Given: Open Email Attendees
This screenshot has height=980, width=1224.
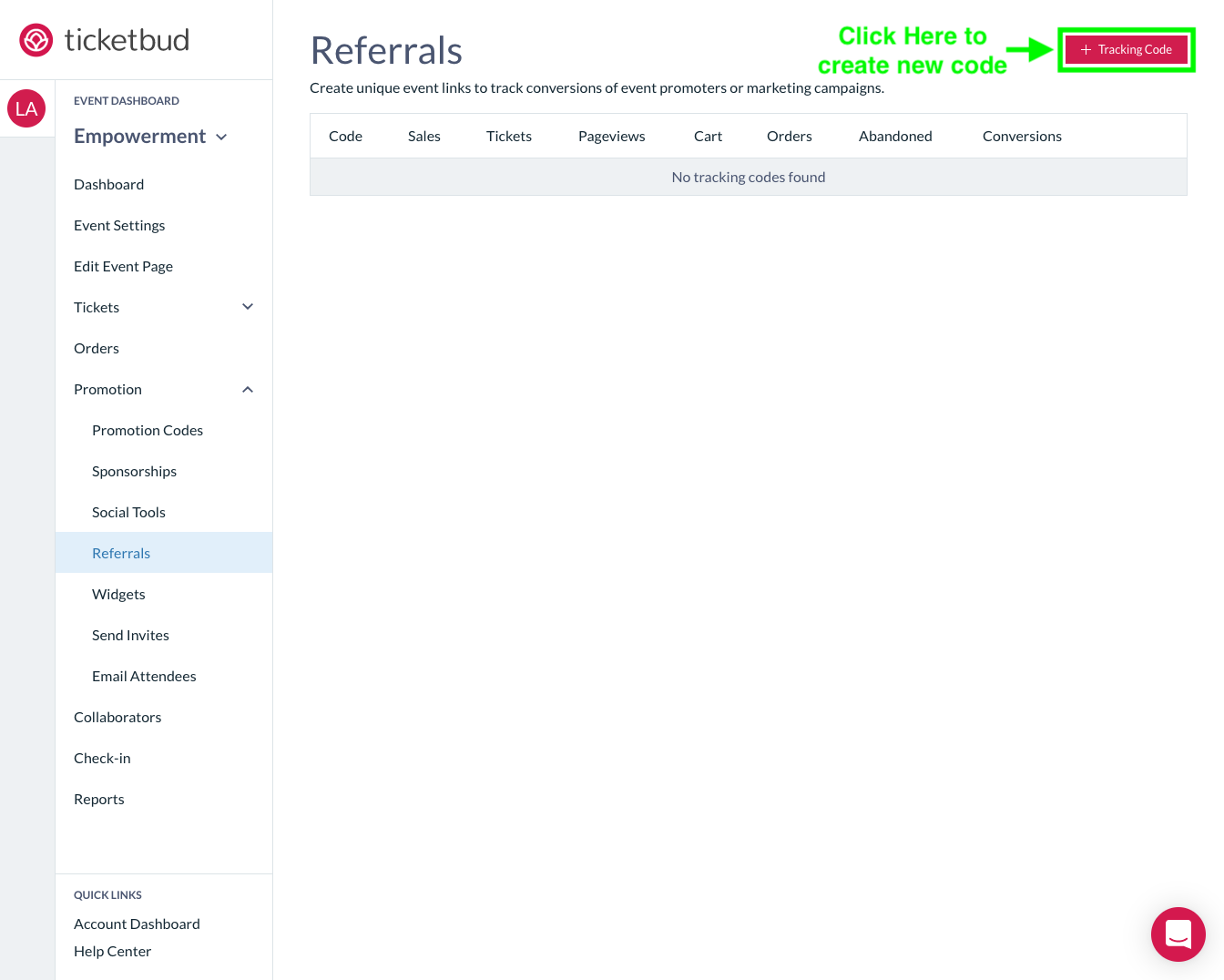Looking at the screenshot, I should [144, 676].
